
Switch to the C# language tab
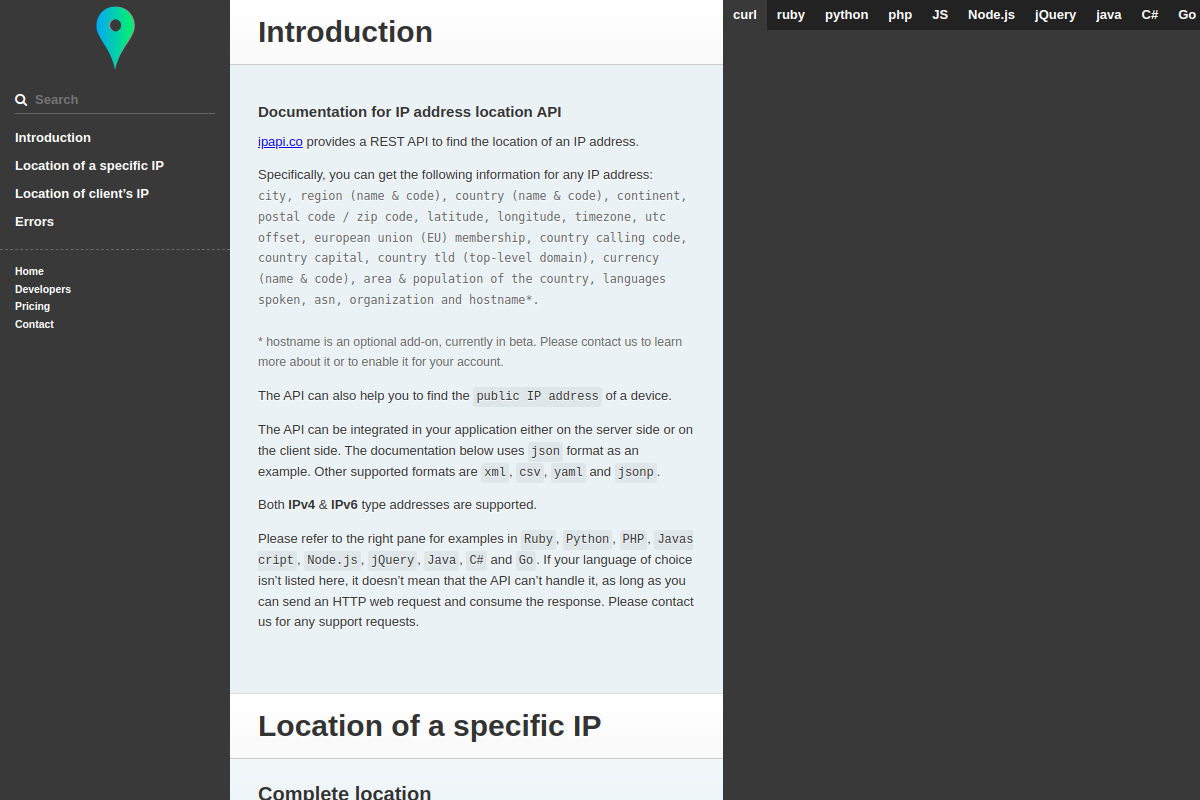click(1150, 15)
